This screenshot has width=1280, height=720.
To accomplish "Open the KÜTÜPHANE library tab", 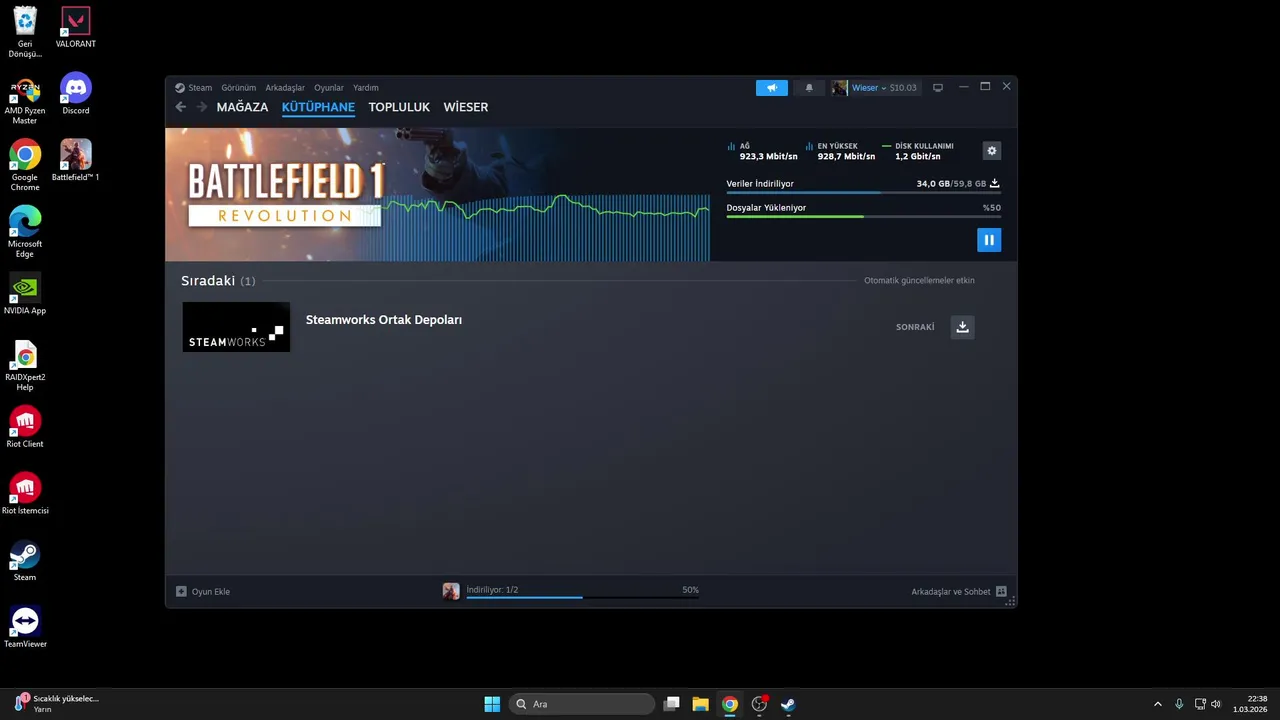I will 318,107.
